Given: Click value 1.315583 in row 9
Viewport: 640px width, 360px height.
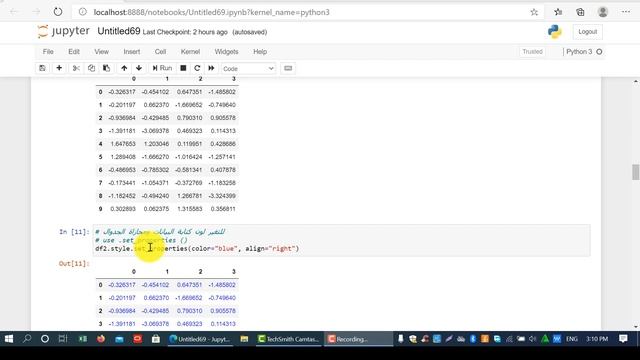Looking at the screenshot, I should (189, 209).
